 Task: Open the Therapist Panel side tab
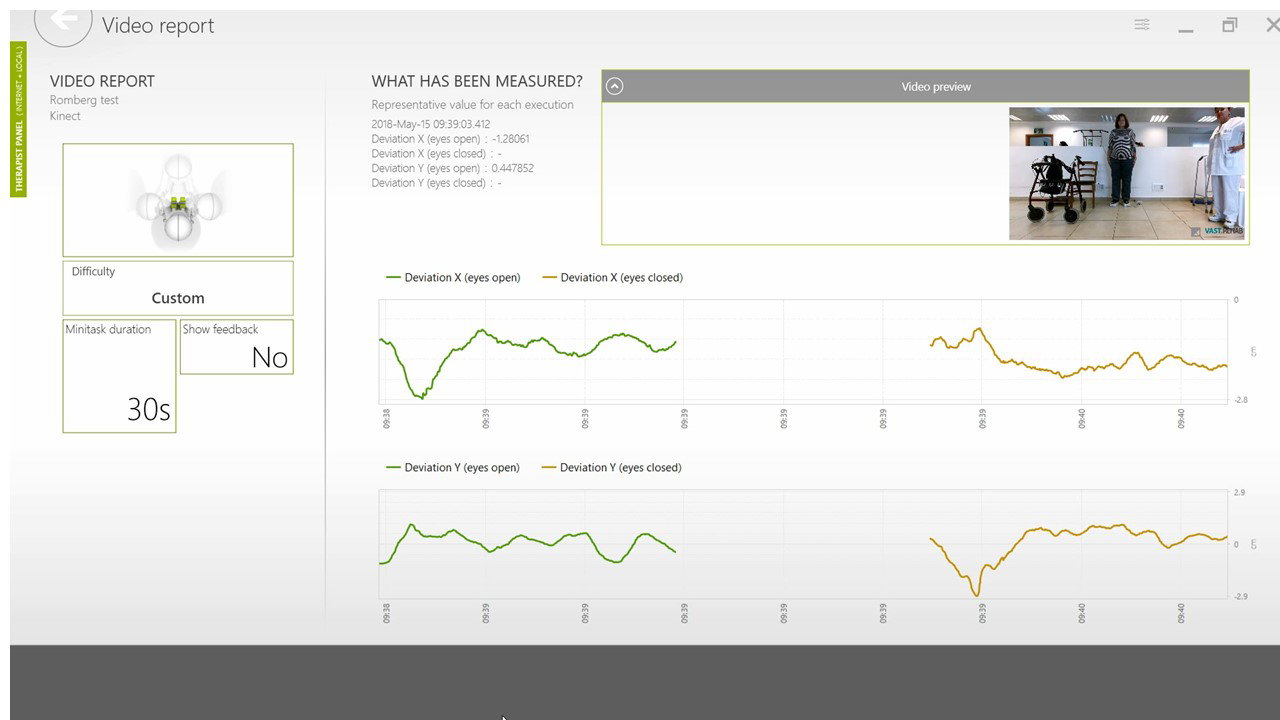[x=18, y=120]
